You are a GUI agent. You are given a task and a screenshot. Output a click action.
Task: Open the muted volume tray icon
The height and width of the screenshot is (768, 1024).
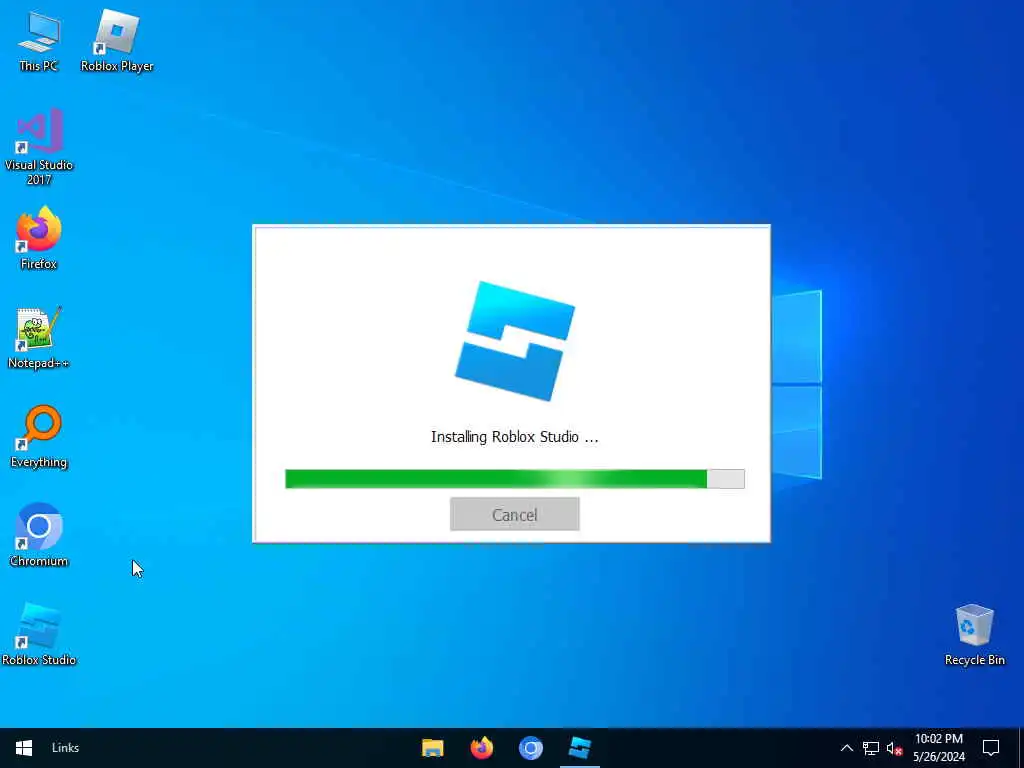click(895, 748)
